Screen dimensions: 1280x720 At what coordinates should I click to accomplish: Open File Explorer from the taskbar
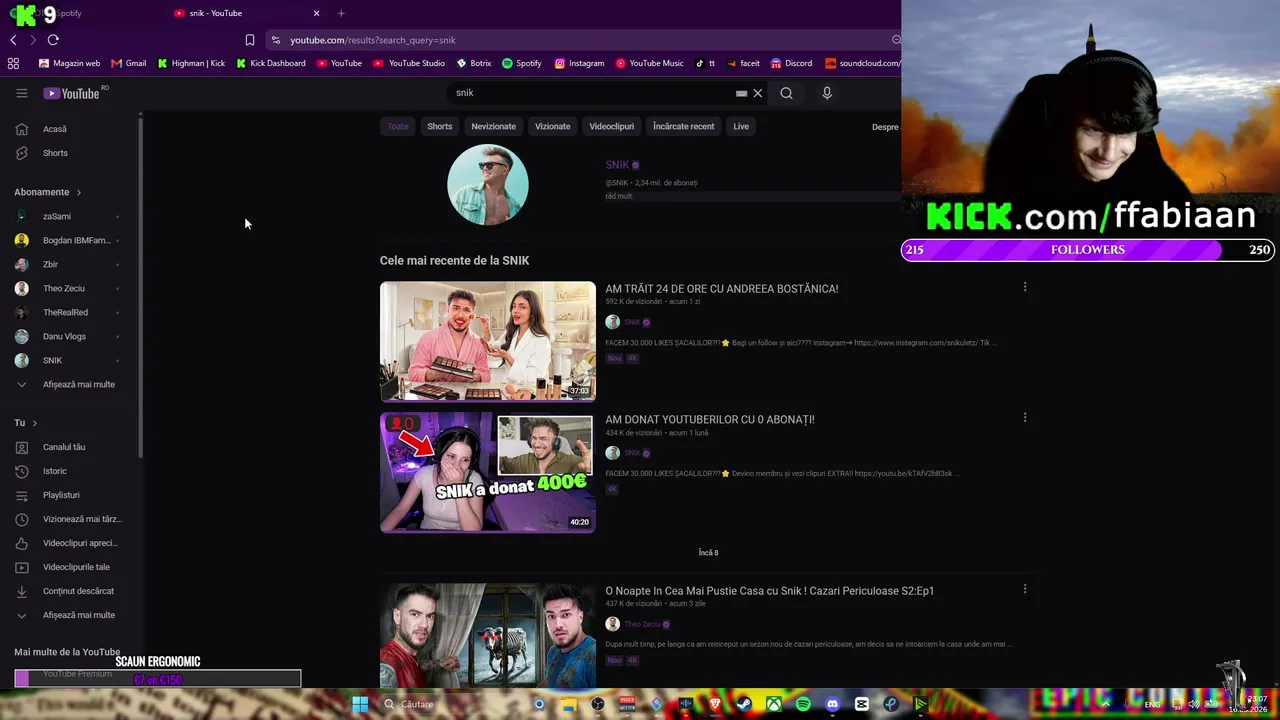(569, 704)
